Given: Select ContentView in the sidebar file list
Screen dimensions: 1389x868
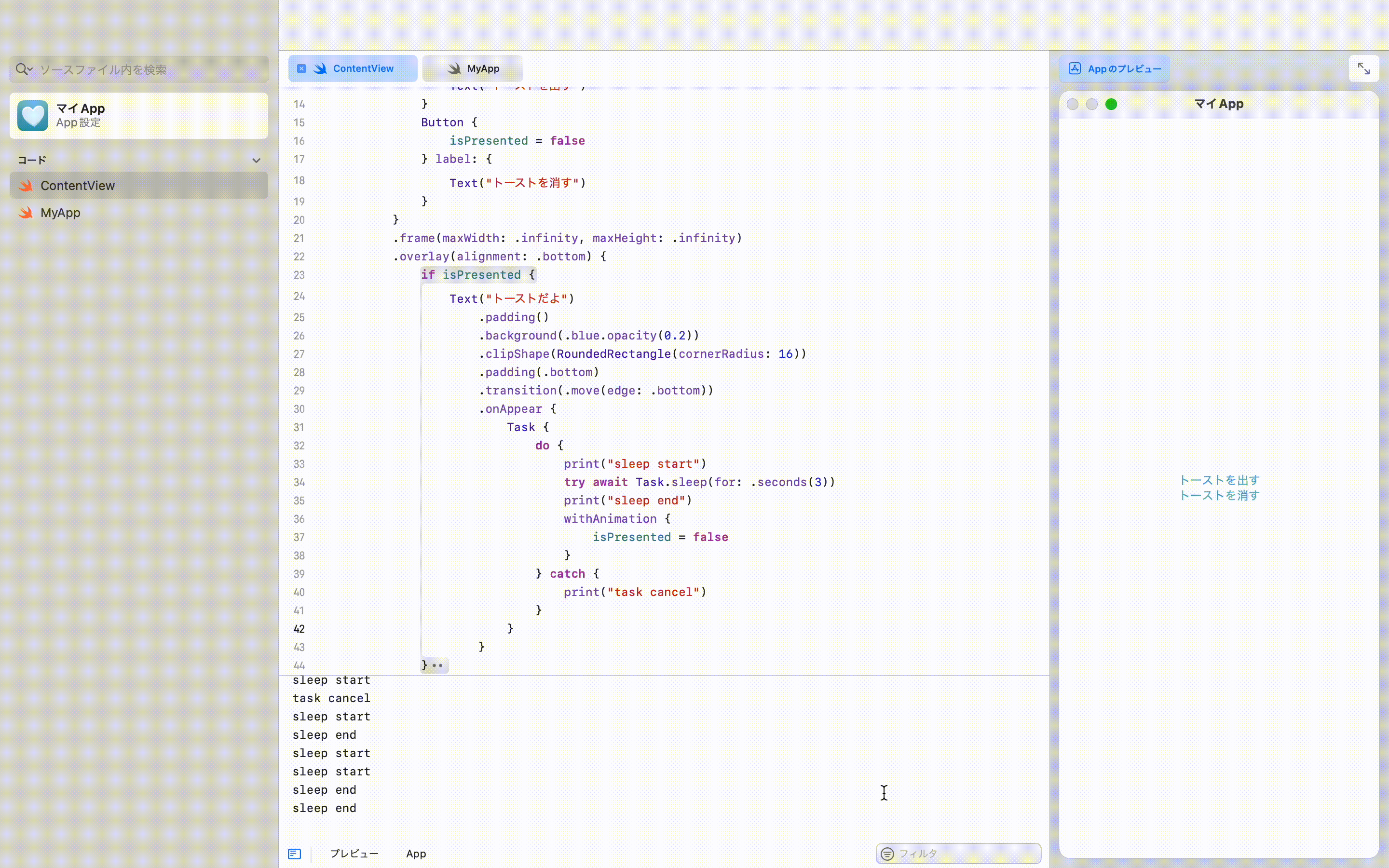Looking at the screenshot, I should pos(78,185).
